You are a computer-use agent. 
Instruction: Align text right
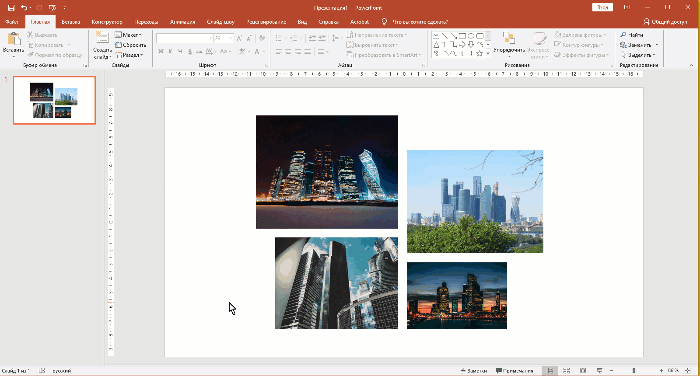coord(298,52)
